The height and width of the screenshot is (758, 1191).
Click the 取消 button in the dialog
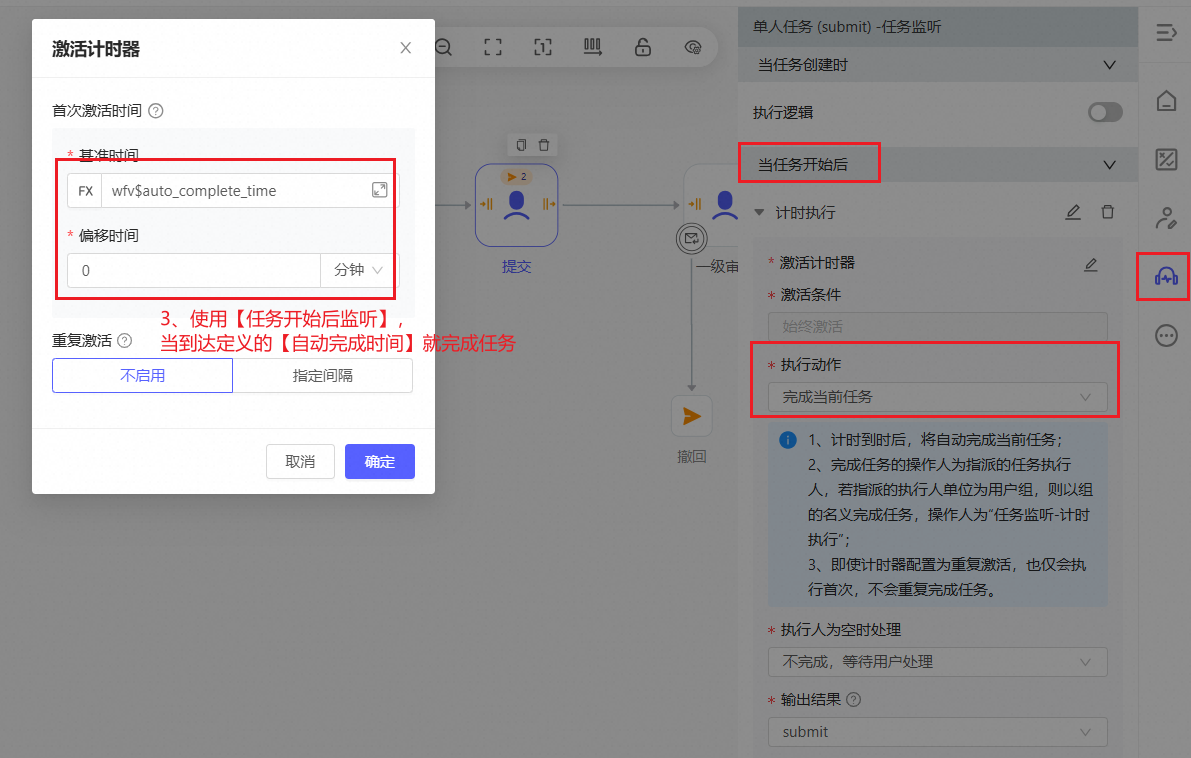click(300, 461)
